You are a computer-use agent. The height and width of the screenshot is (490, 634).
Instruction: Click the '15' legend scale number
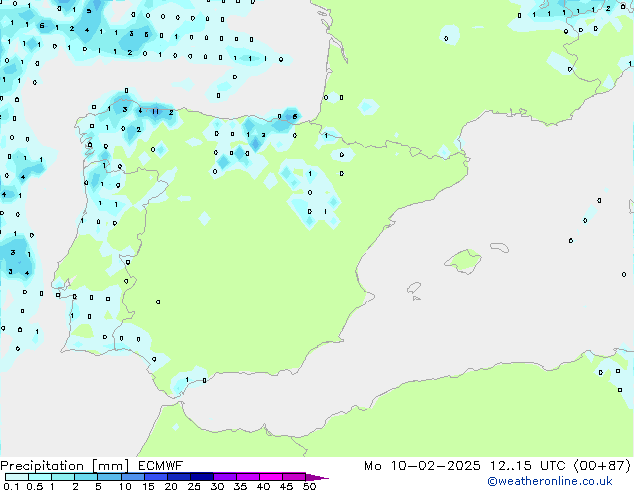(x=148, y=486)
